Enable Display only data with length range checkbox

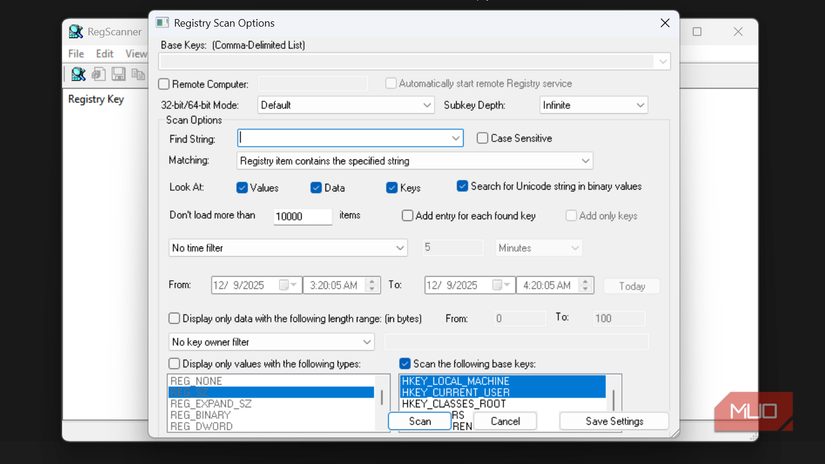(174, 318)
